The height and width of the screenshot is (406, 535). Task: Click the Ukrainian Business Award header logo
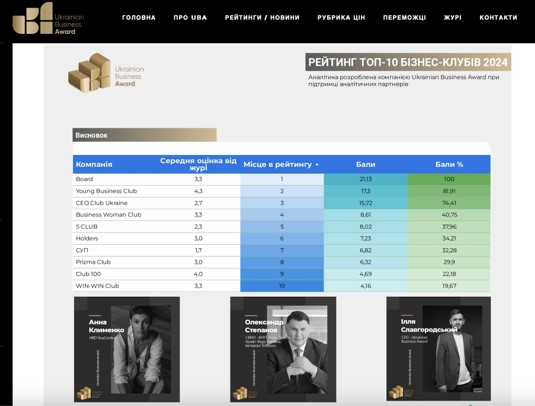click(x=48, y=18)
